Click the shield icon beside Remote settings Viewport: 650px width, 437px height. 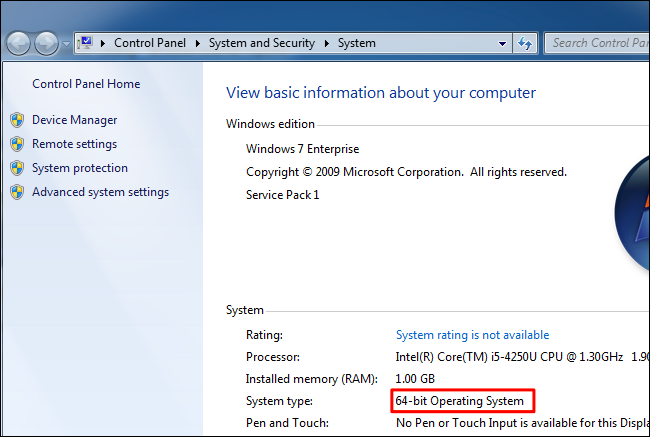[x=17, y=144]
